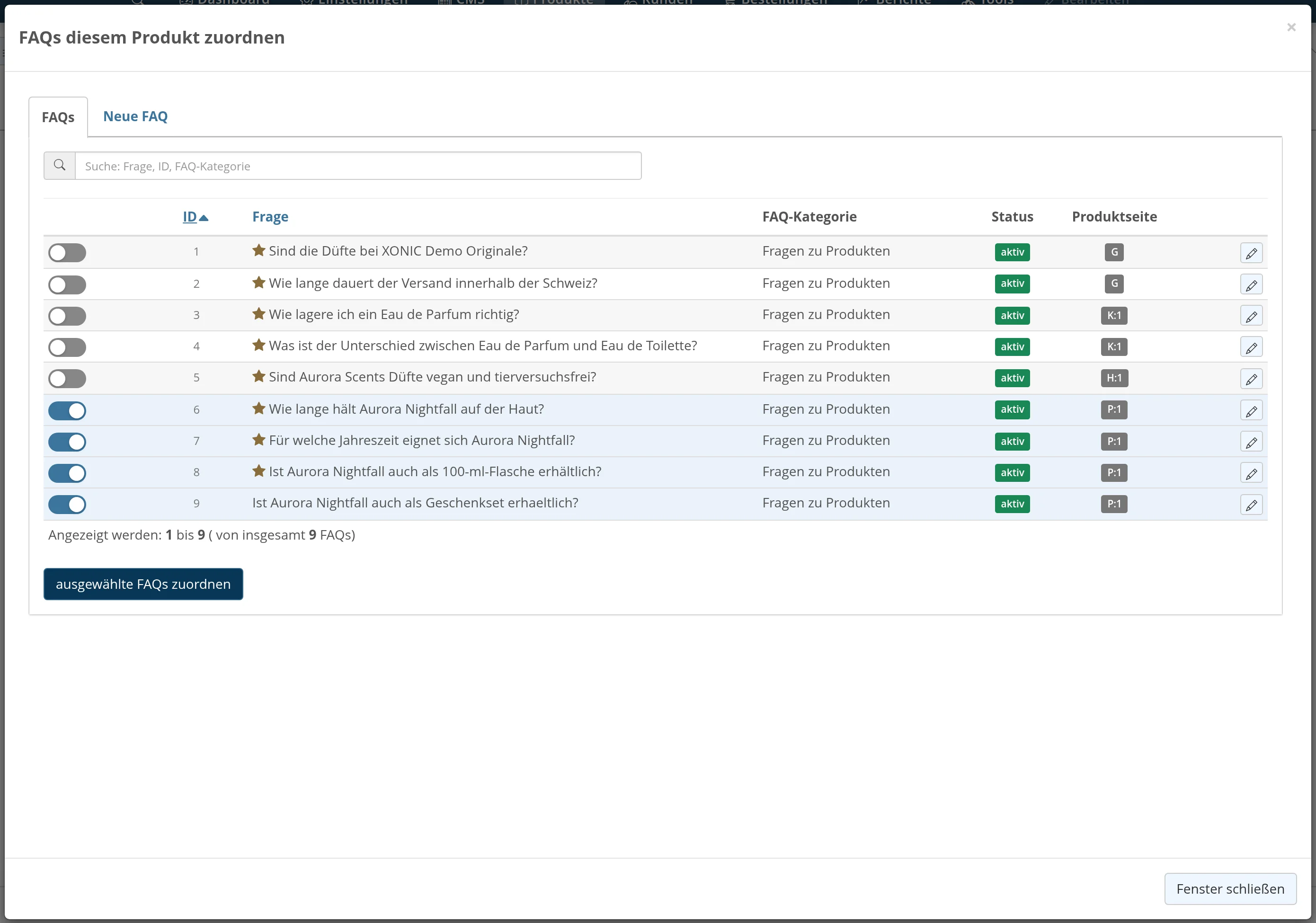Select the FAQs tab

coord(58,117)
